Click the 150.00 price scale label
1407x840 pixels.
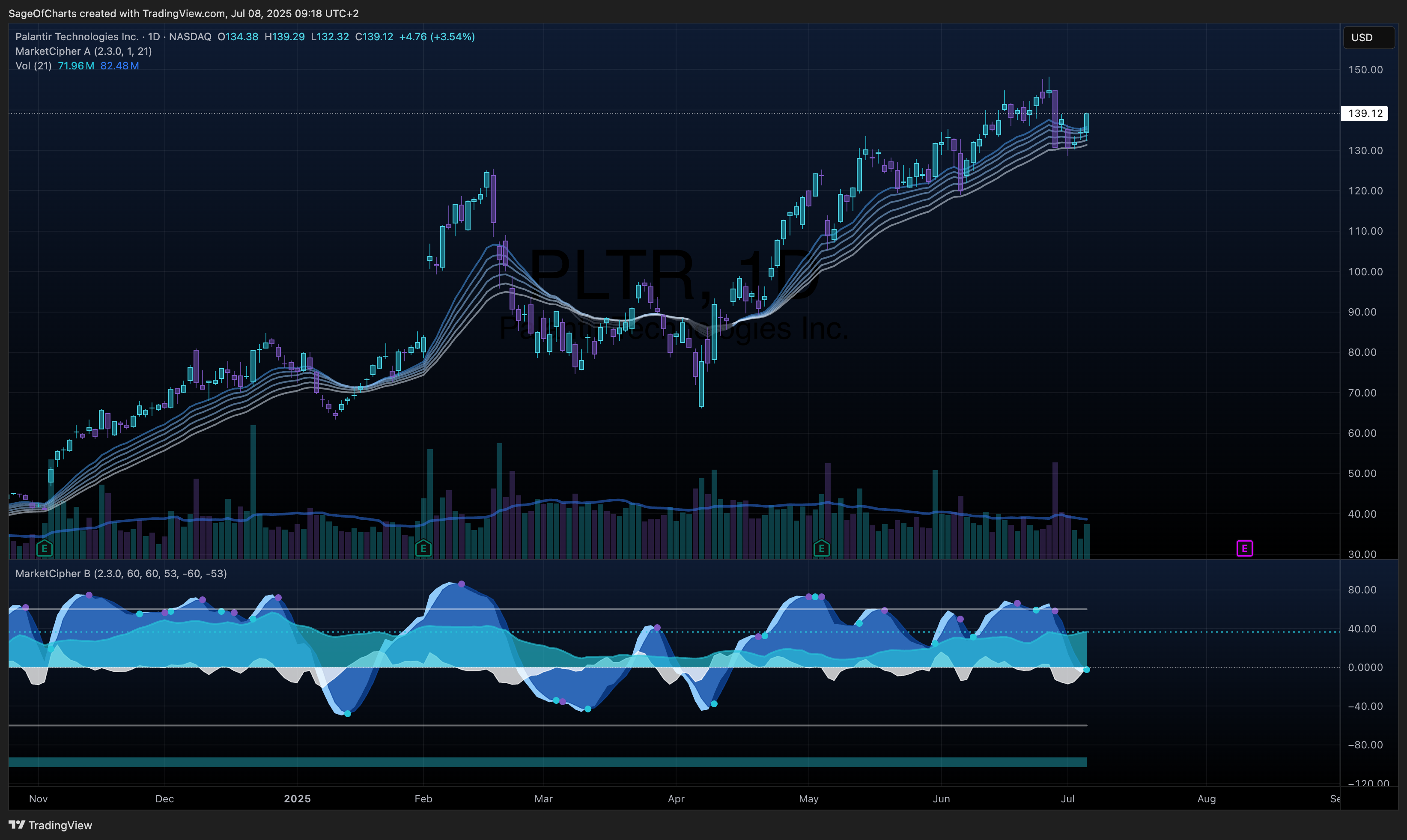pyautogui.click(x=1365, y=70)
